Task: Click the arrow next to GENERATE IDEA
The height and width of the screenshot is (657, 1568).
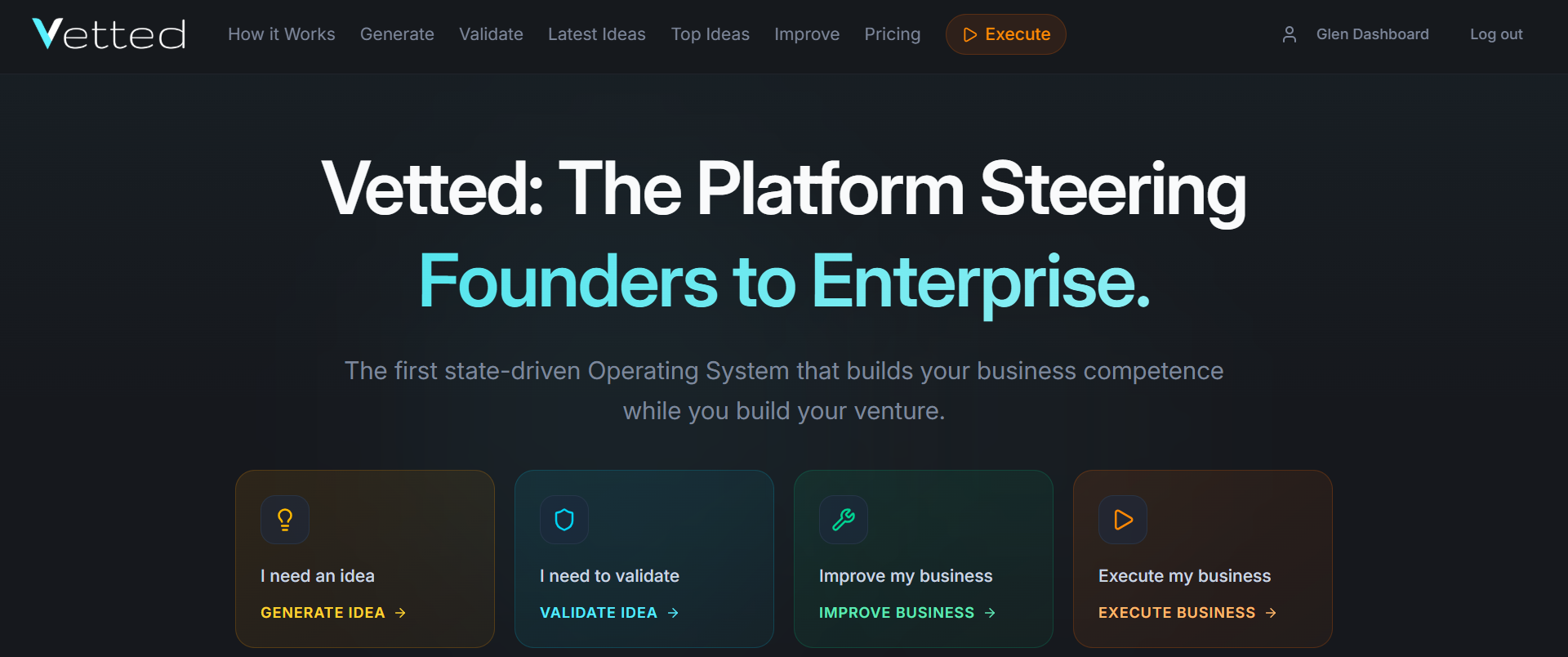Action: (x=400, y=613)
